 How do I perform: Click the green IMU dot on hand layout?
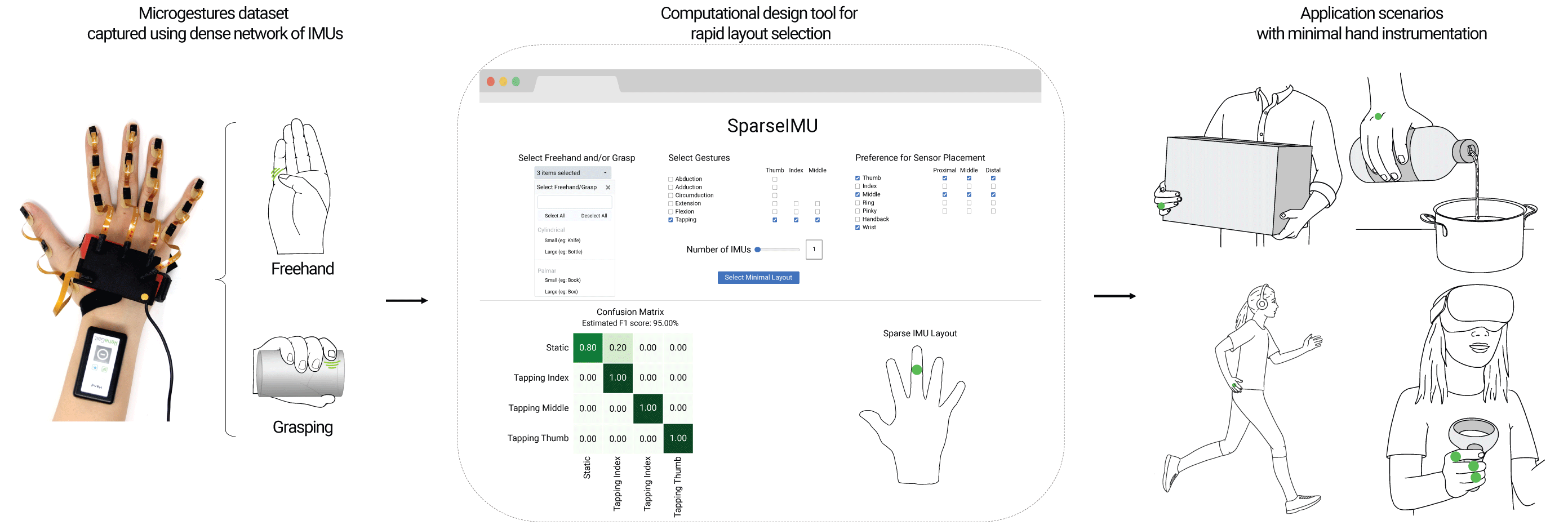click(917, 370)
